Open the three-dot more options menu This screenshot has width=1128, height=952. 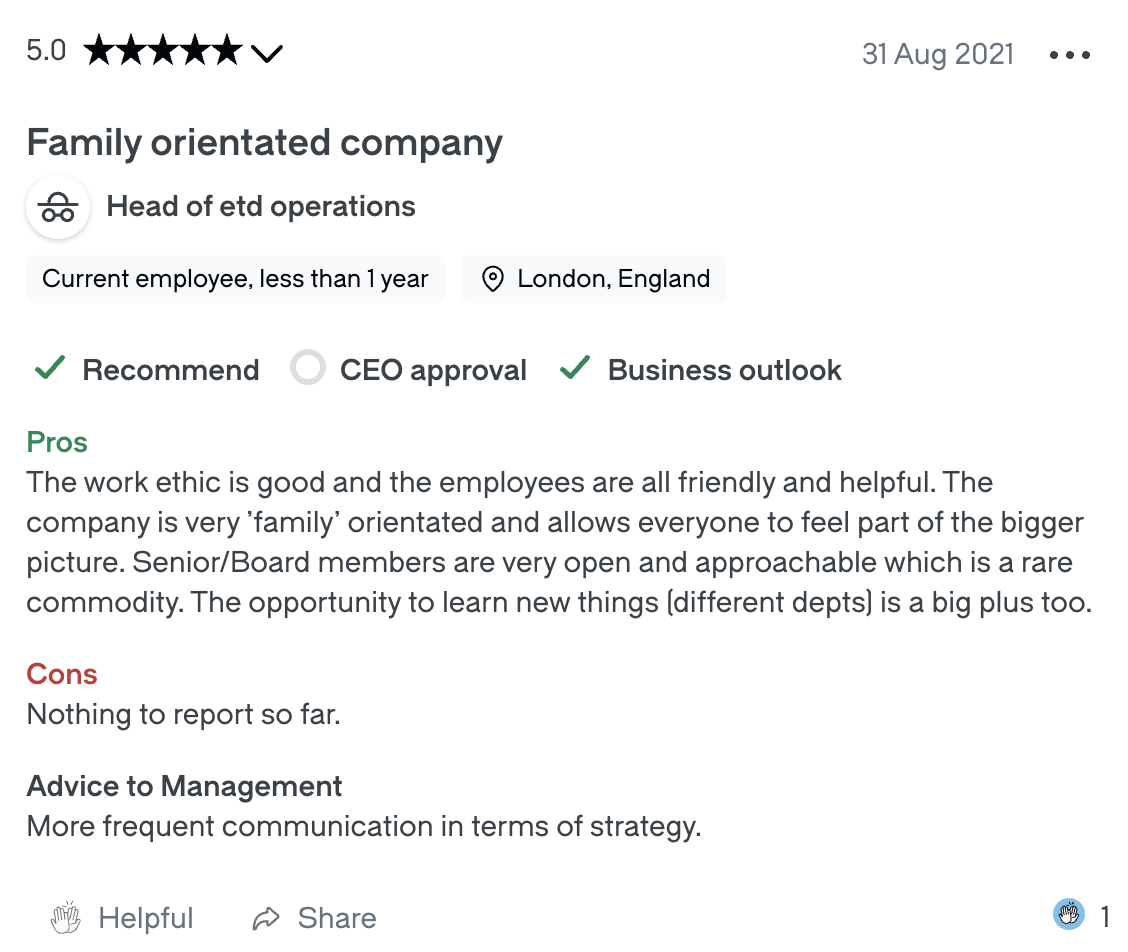pyautogui.click(x=1069, y=55)
